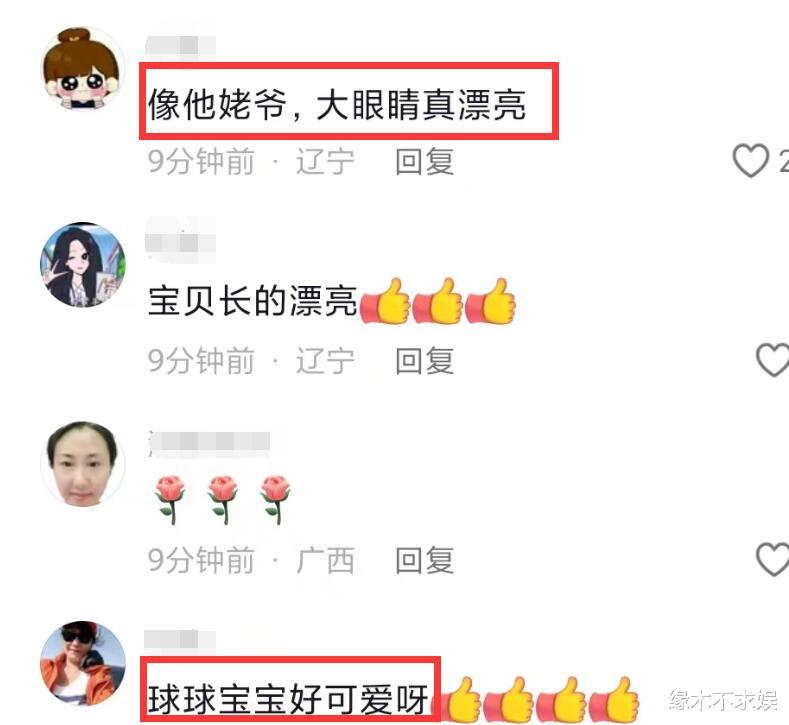
Task: Reply to the 宝贝长的漂亮 comment
Action: [x=425, y=361]
